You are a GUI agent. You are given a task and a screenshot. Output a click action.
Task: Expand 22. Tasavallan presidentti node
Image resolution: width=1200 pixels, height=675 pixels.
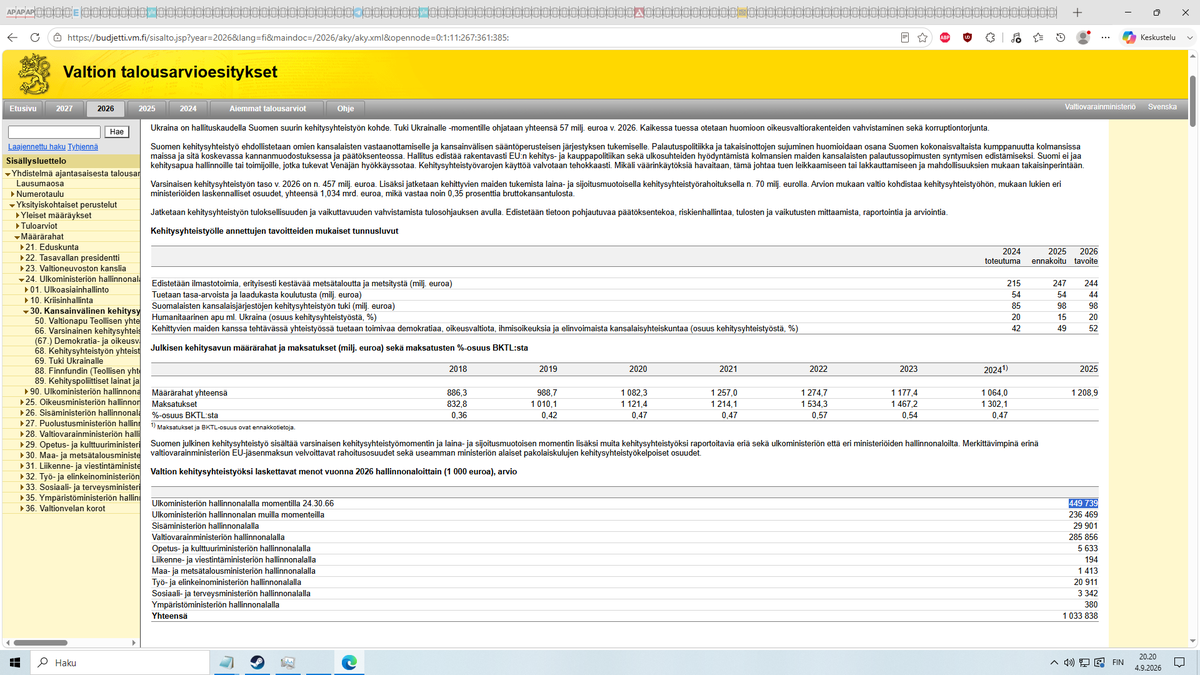23,257
